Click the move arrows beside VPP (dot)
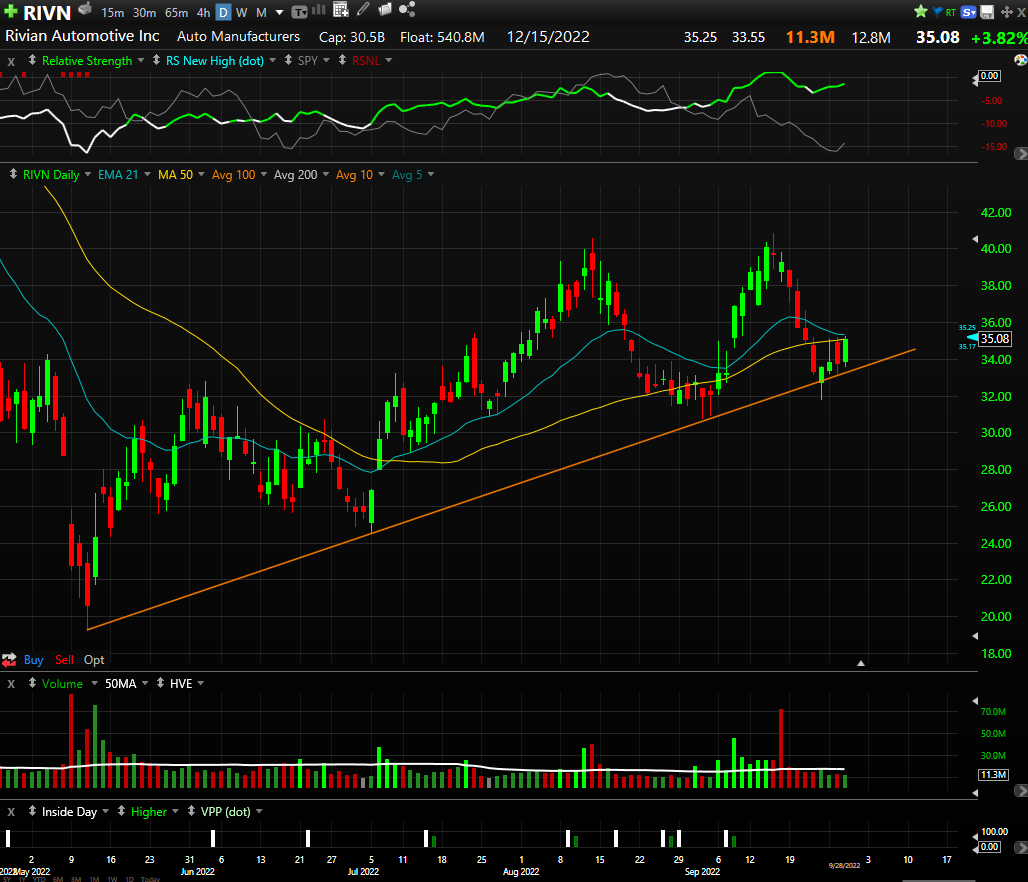 (191, 811)
